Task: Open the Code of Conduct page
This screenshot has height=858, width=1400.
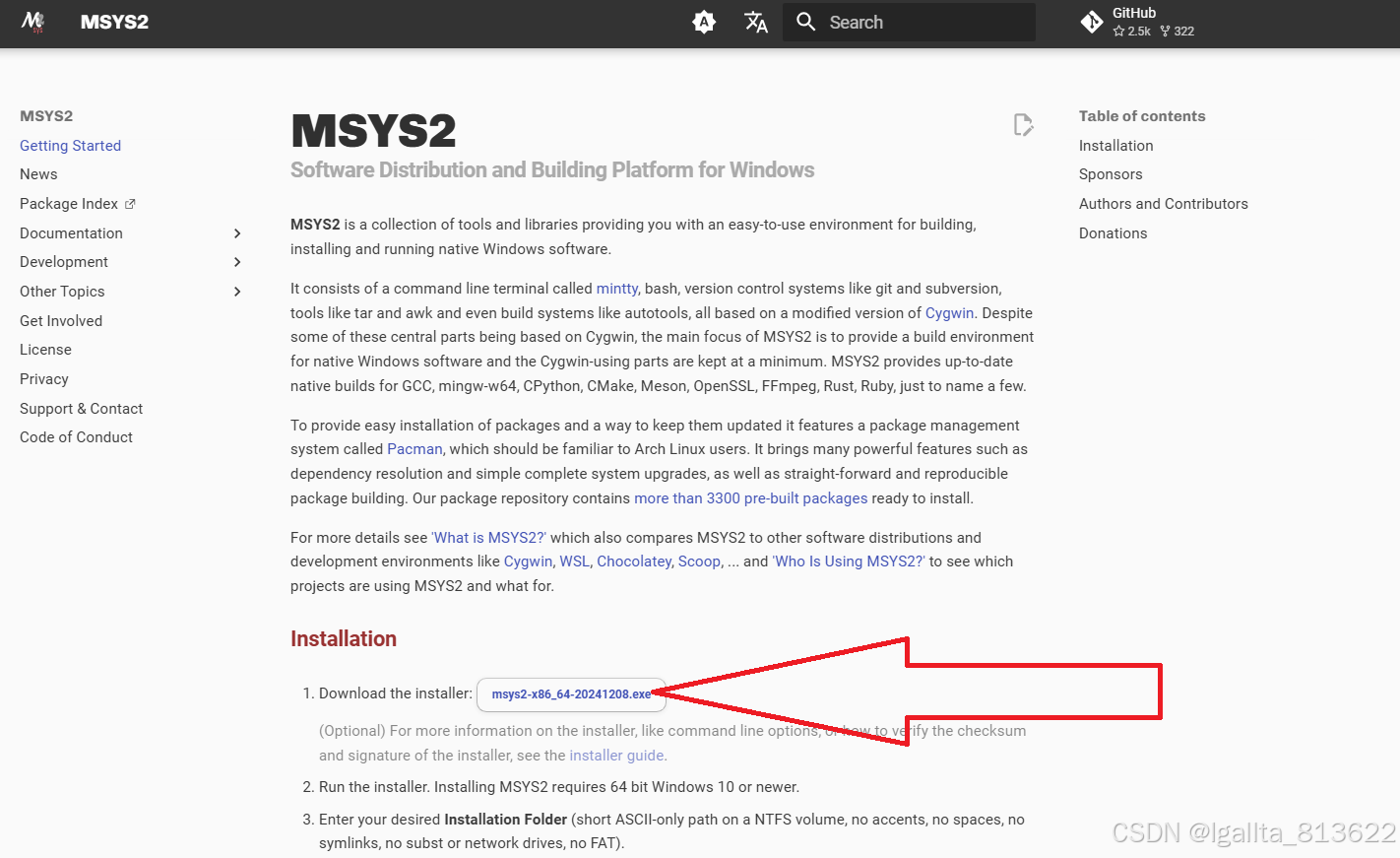Action: (x=76, y=437)
